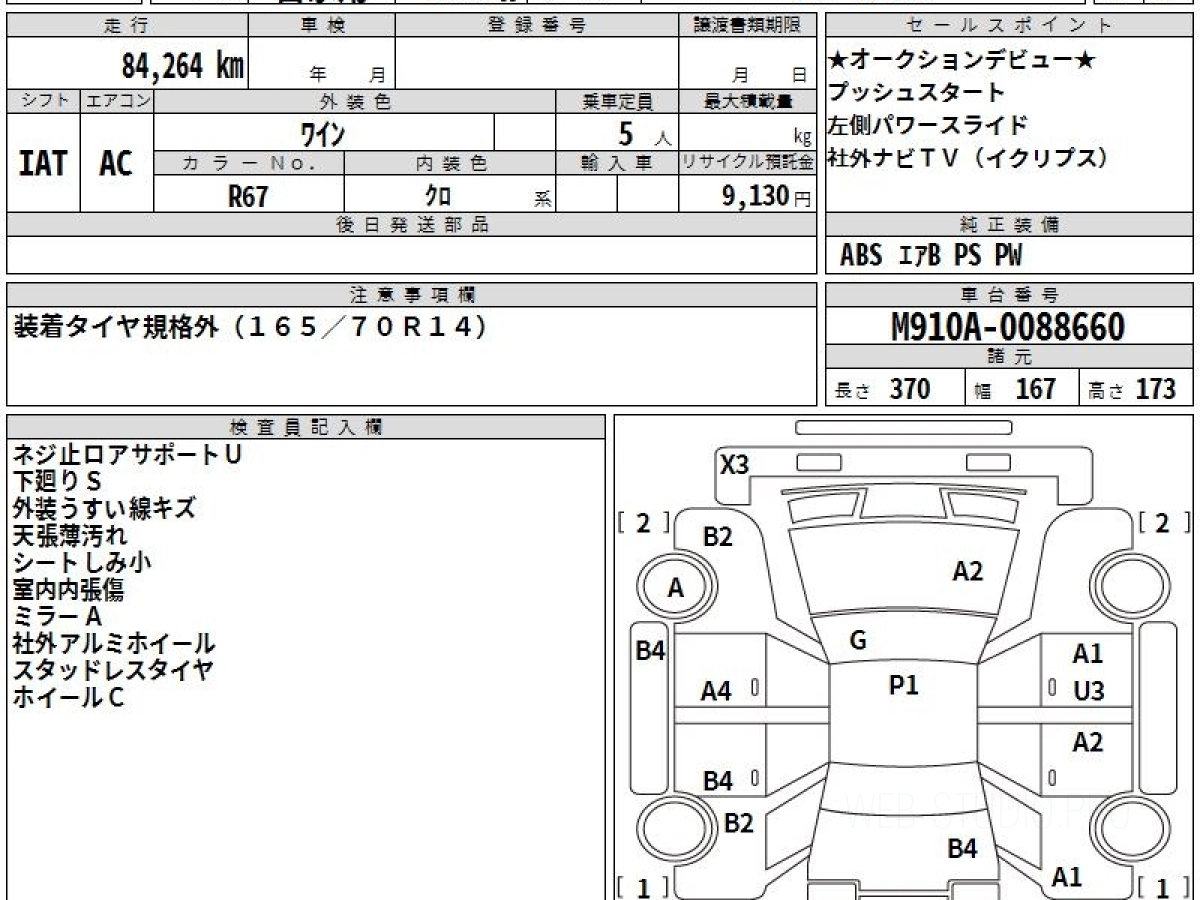Select inspector note ミラーA
This screenshot has height=900, width=1200.
pyautogui.click(x=57, y=616)
